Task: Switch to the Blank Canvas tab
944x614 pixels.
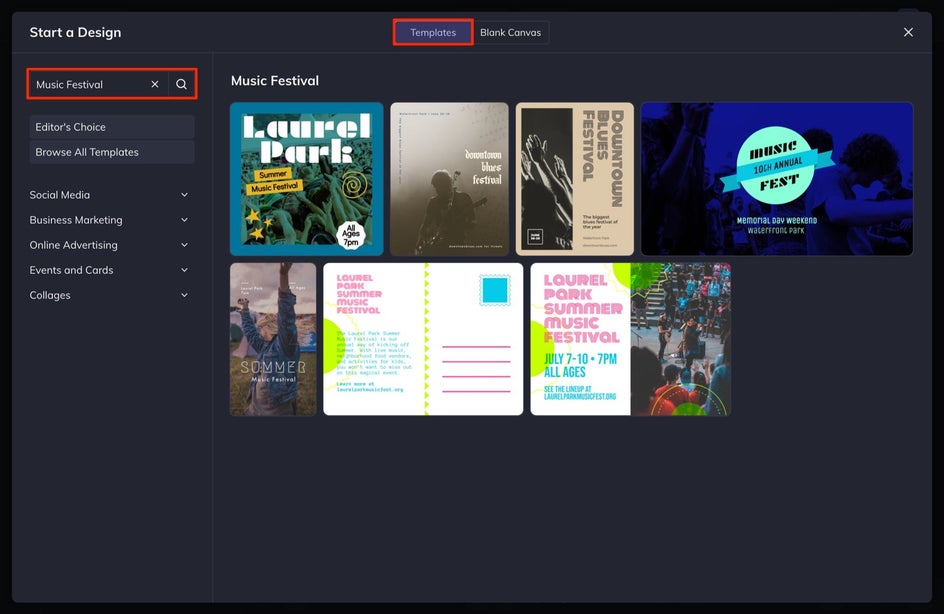Action: [511, 33]
